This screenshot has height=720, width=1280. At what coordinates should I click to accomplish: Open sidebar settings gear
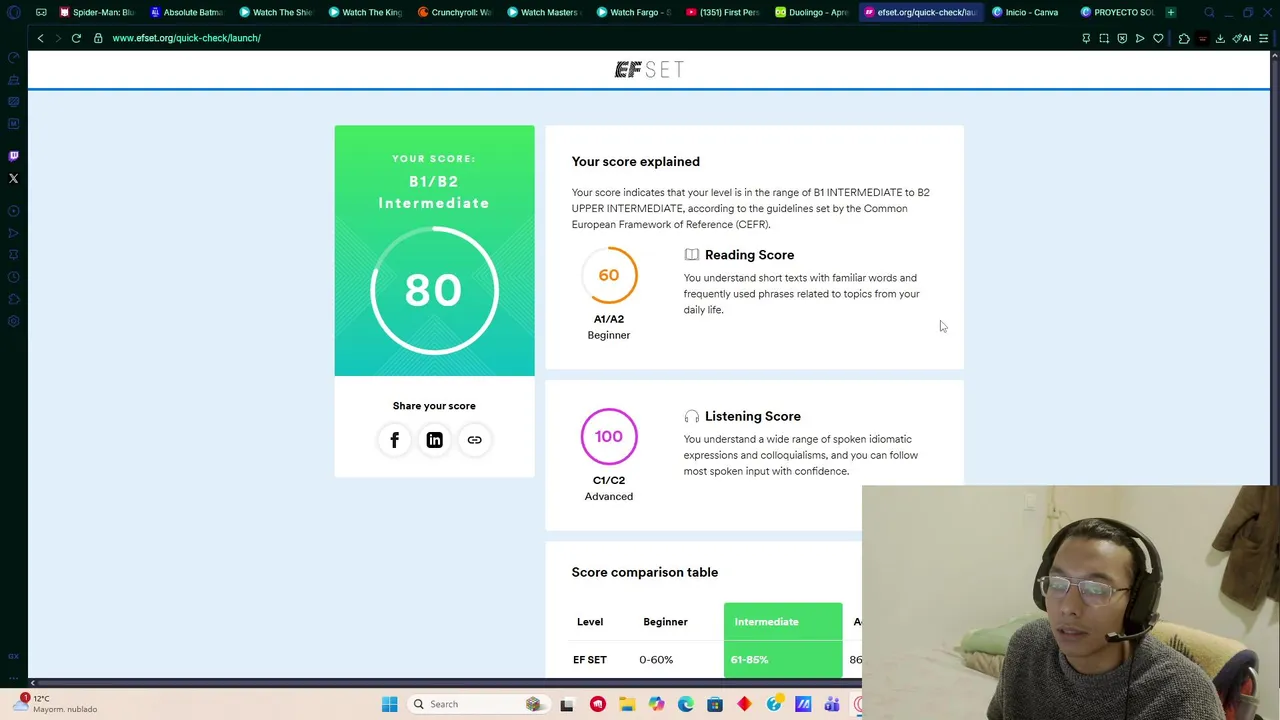coord(13,321)
